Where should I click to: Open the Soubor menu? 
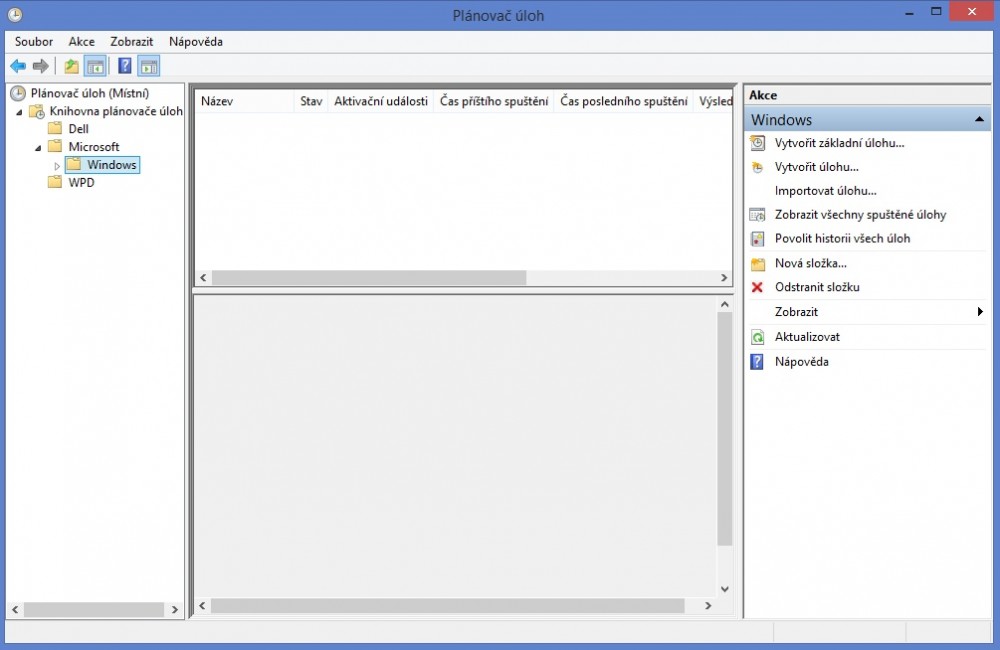tap(33, 42)
